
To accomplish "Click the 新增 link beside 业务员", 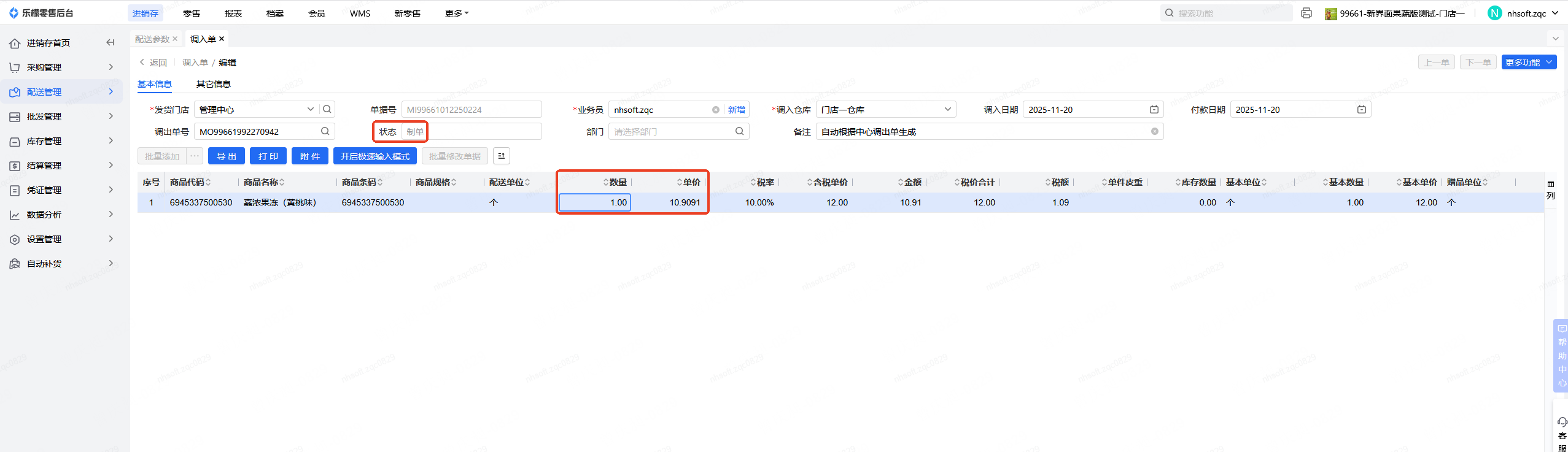I will (737, 110).
